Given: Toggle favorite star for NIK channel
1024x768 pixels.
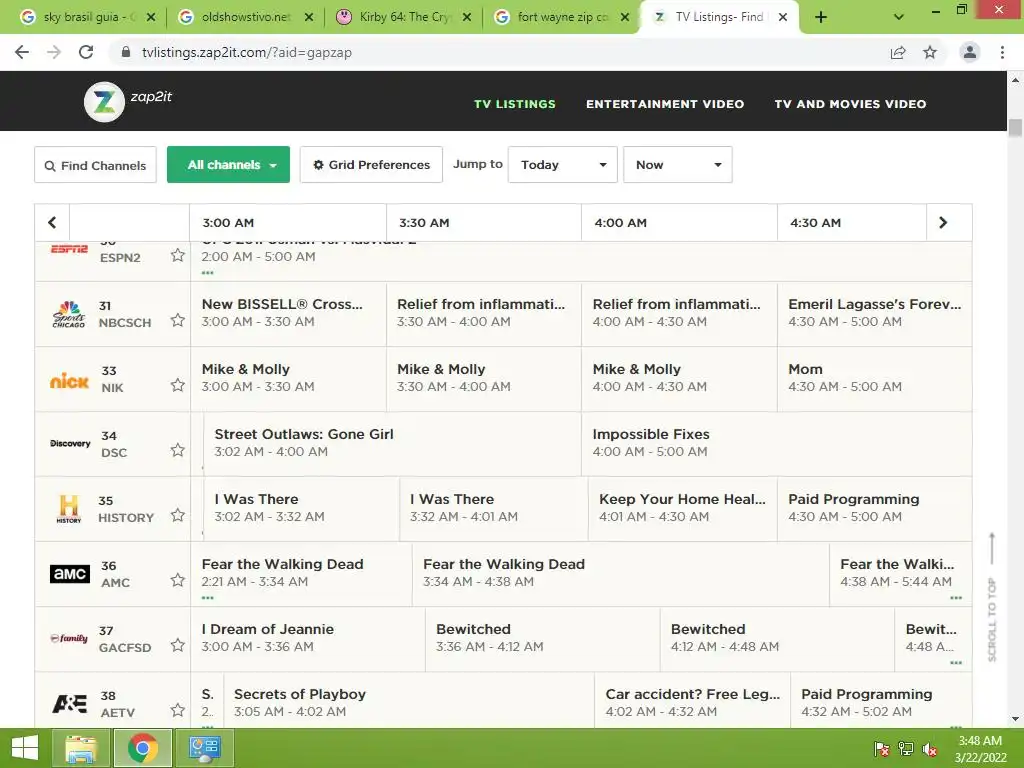Looking at the screenshot, I should coord(178,385).
